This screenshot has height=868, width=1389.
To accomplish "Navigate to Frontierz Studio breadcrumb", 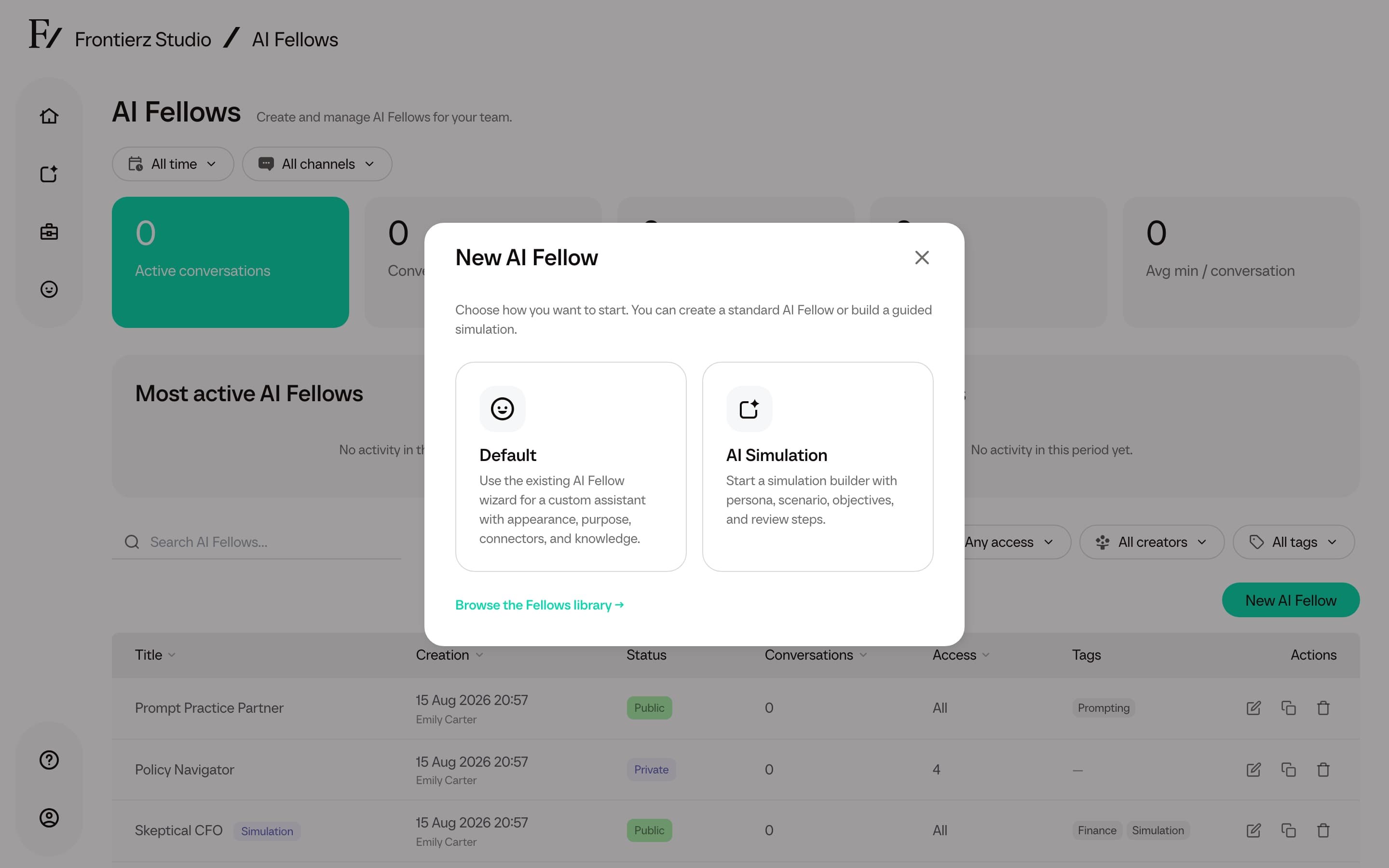I will point(143,40).
